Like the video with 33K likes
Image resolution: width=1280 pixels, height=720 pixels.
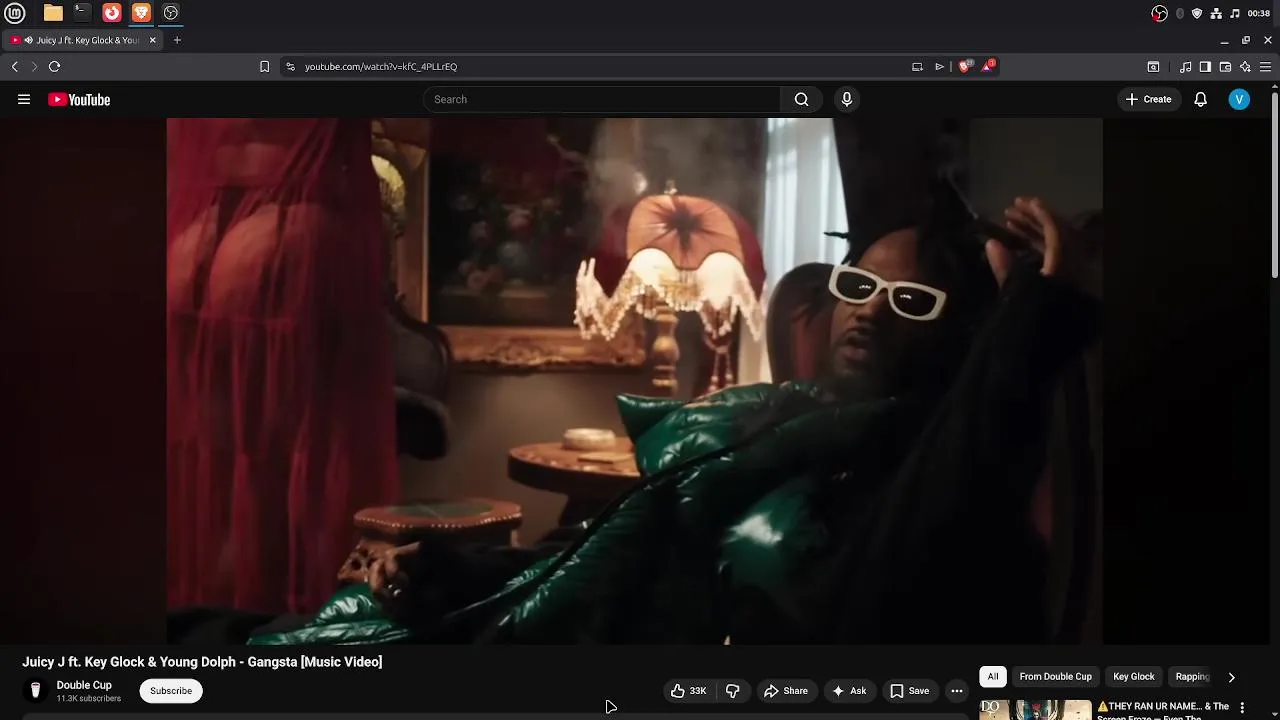point(689,690)
